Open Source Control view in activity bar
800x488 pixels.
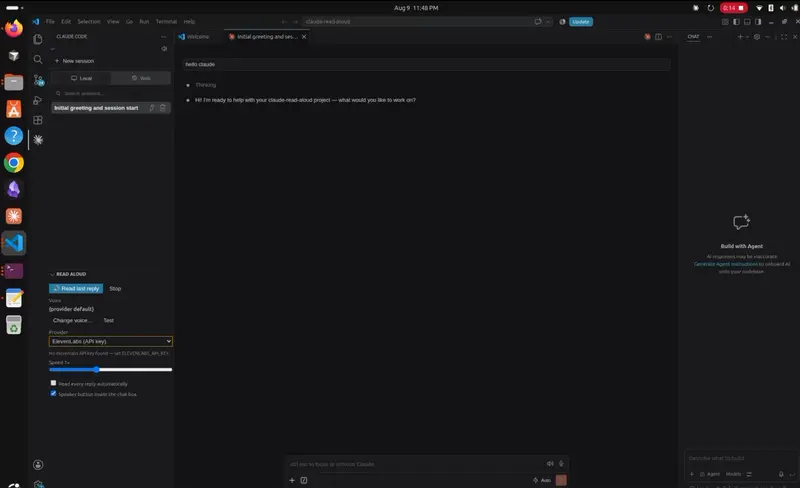click(x=38, y=80)
